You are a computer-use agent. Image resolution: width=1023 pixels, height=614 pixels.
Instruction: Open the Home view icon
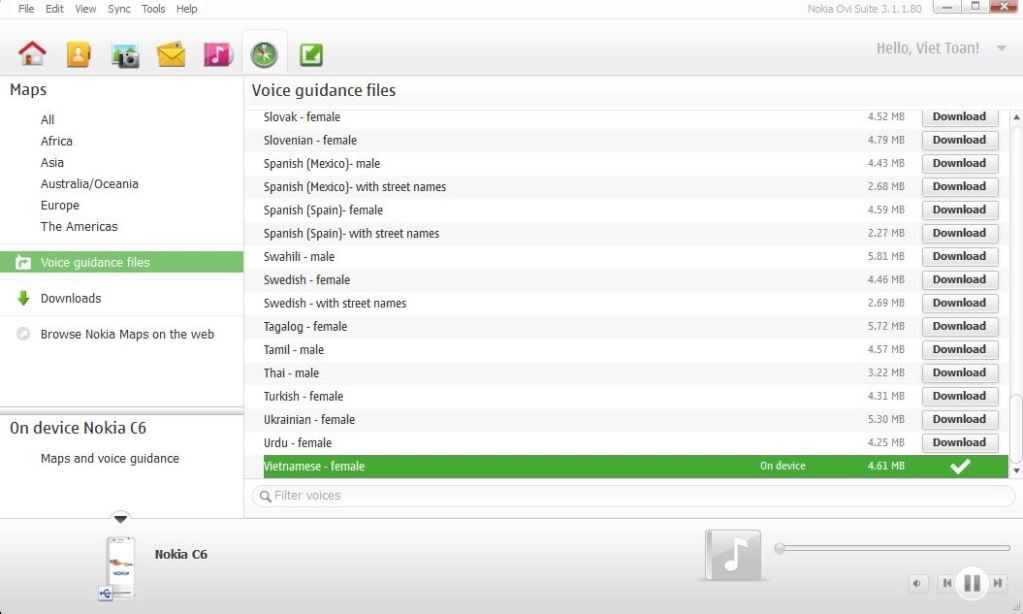[x=32, y=54]
